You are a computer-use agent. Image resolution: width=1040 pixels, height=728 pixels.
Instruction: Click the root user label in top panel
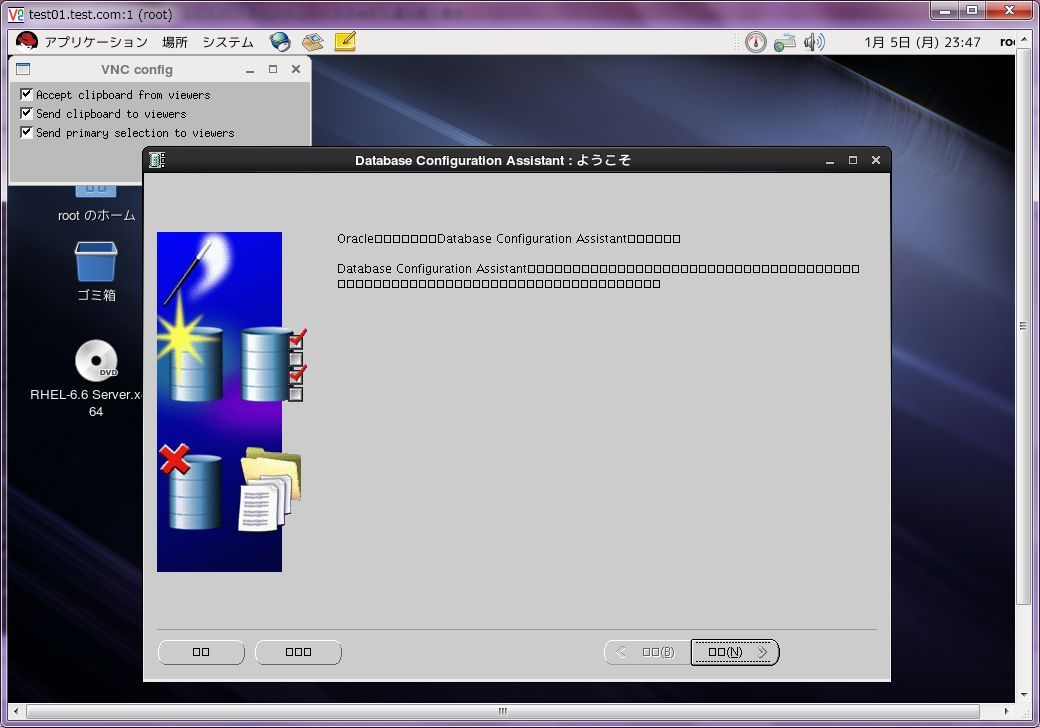pos(1007,42)
